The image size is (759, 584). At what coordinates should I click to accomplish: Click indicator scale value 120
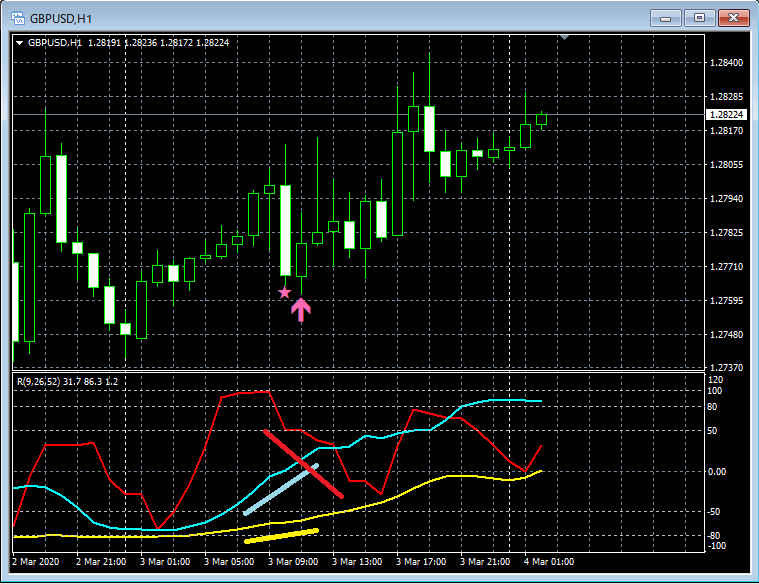[x=715, y=380]
